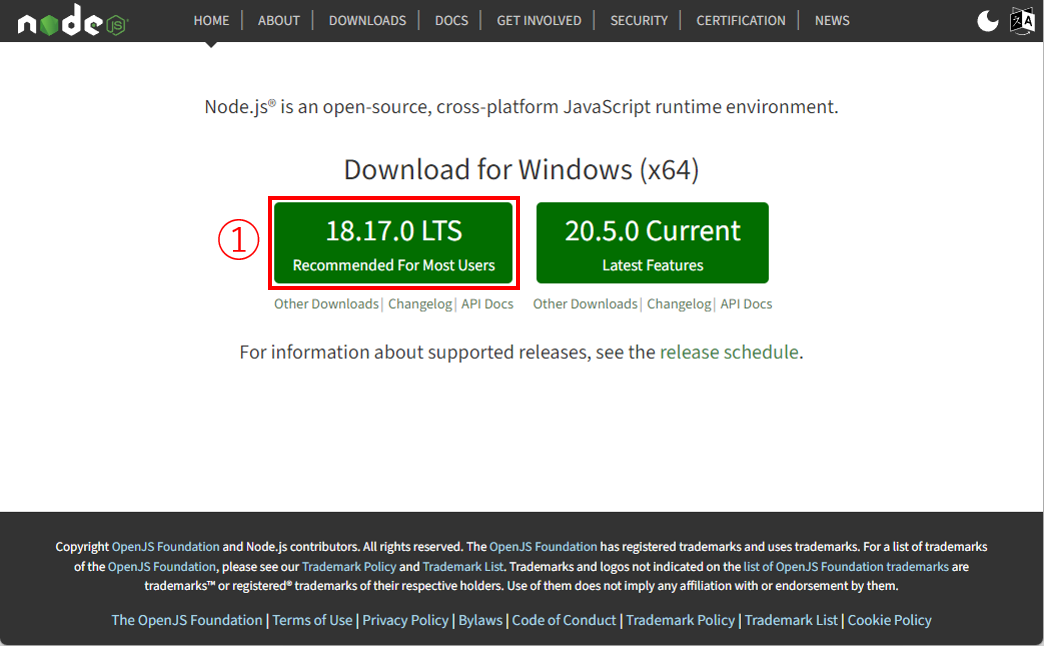
Task: Open the Cookie Policy link
Action: pos(889,620)
